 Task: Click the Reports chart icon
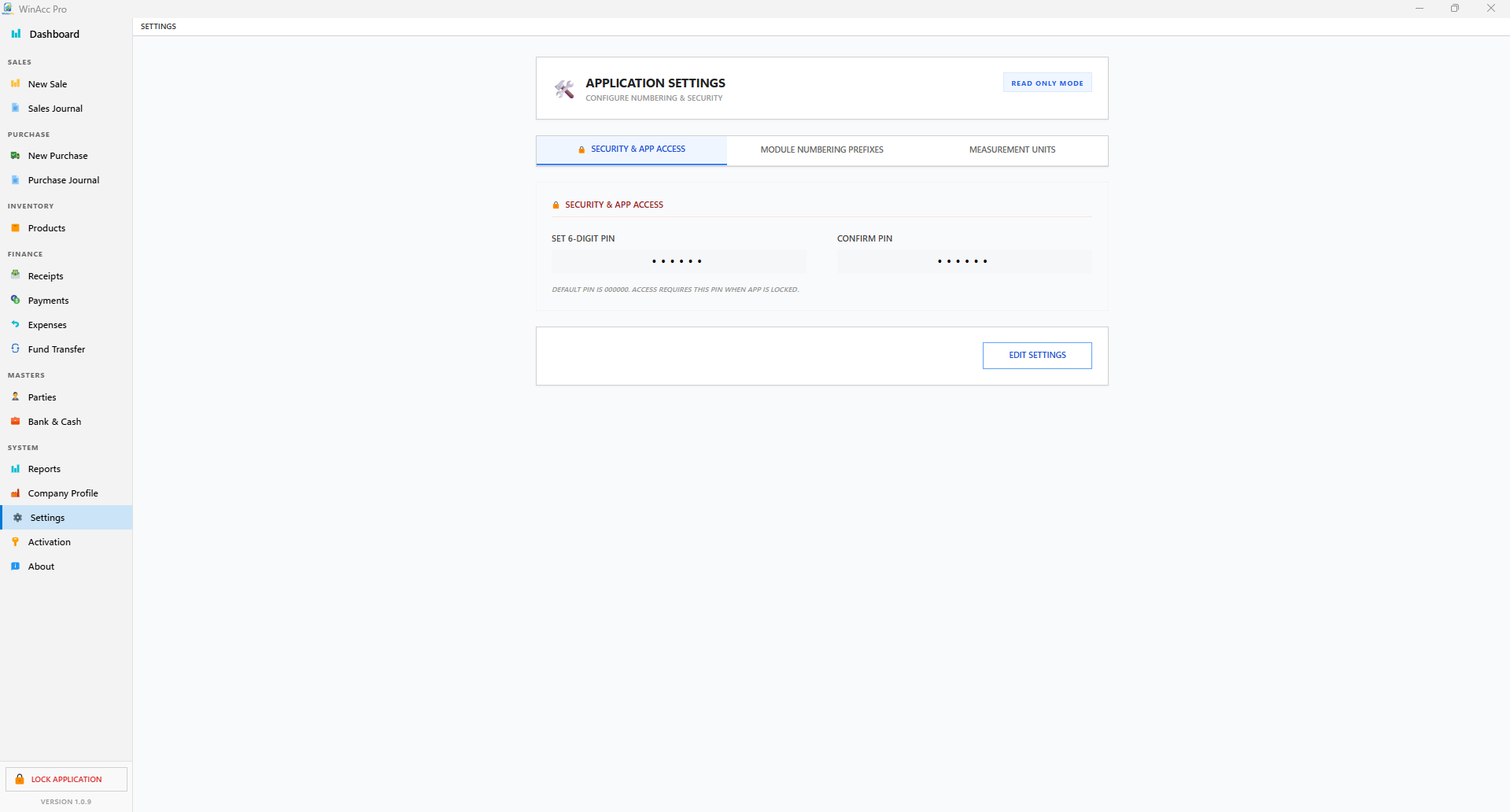[x=15, y=468]
